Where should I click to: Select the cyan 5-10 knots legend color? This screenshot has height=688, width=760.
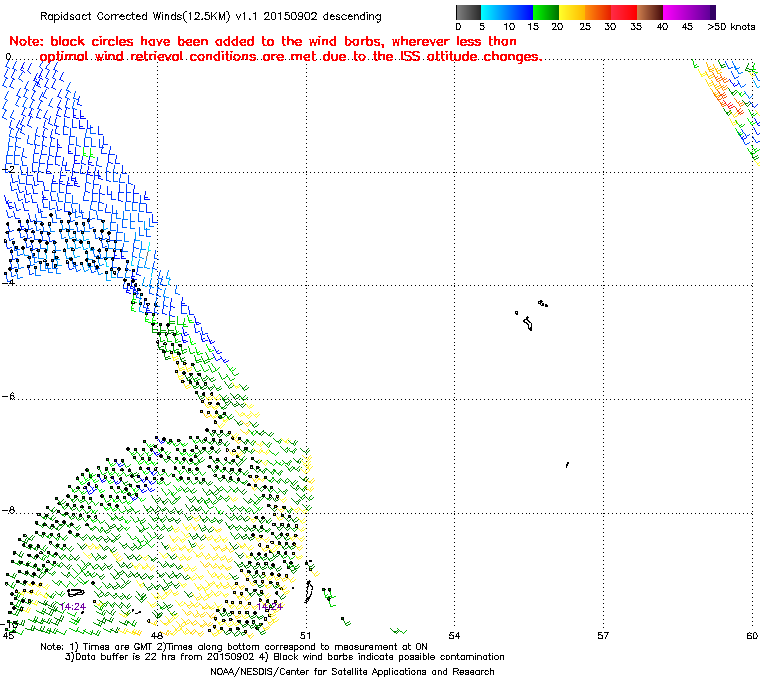tap(494, 12)
